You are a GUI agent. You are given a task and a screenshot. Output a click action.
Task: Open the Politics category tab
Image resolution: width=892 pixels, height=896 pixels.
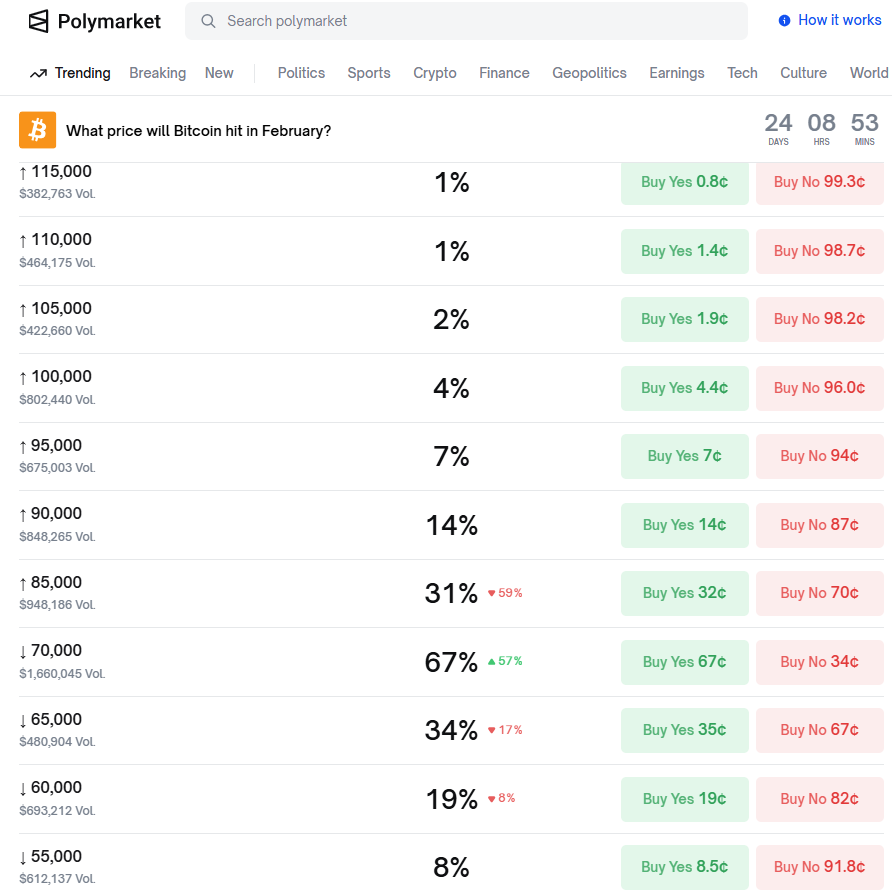(x=301, y=73)
